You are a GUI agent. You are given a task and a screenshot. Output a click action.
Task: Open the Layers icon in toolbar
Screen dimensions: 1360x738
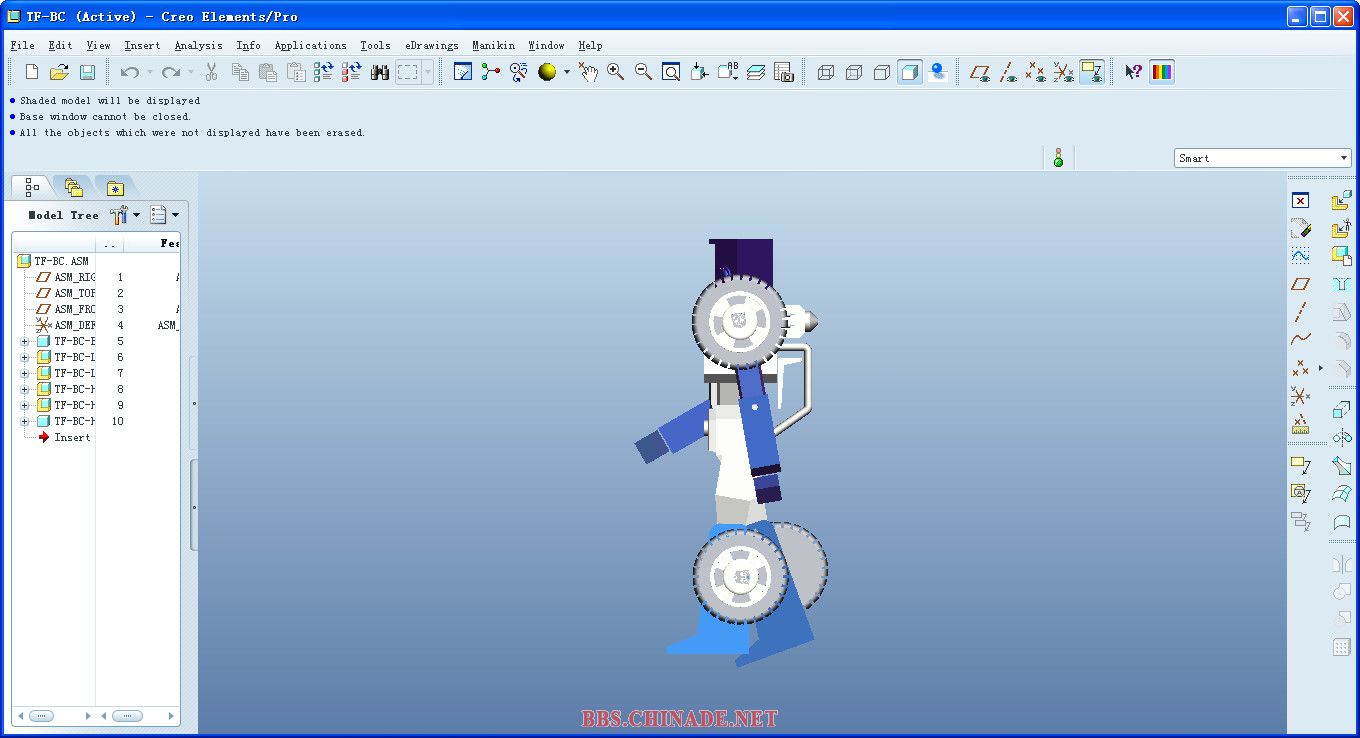point(756,72)
